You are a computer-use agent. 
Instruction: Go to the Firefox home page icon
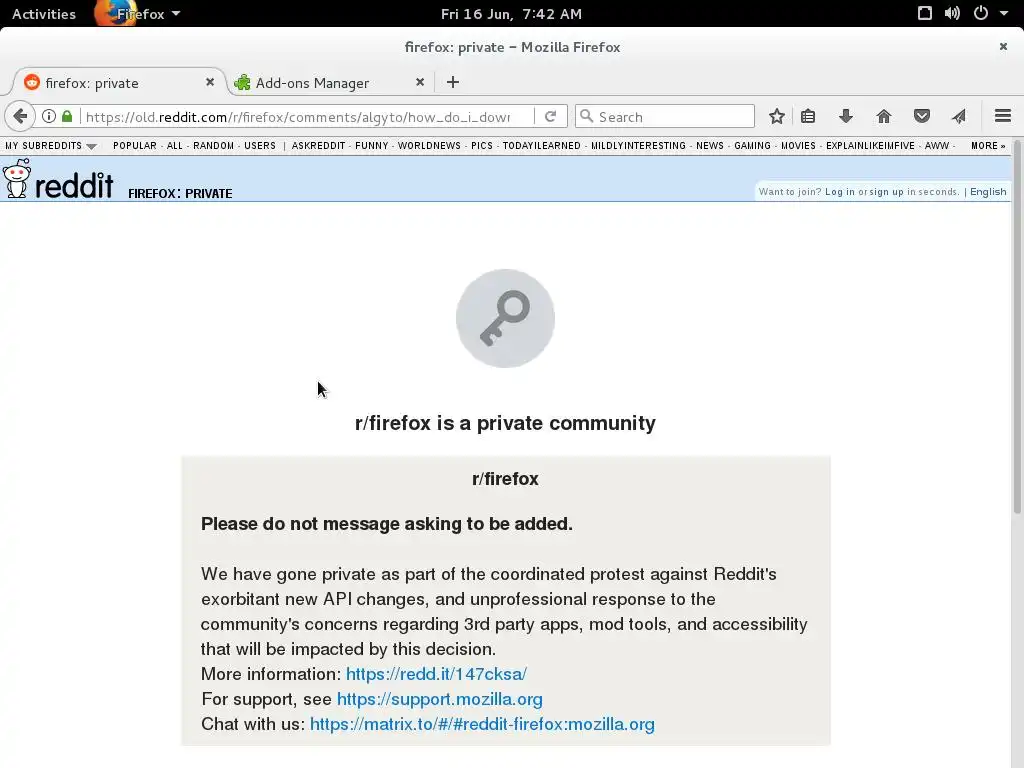(884, 116)
